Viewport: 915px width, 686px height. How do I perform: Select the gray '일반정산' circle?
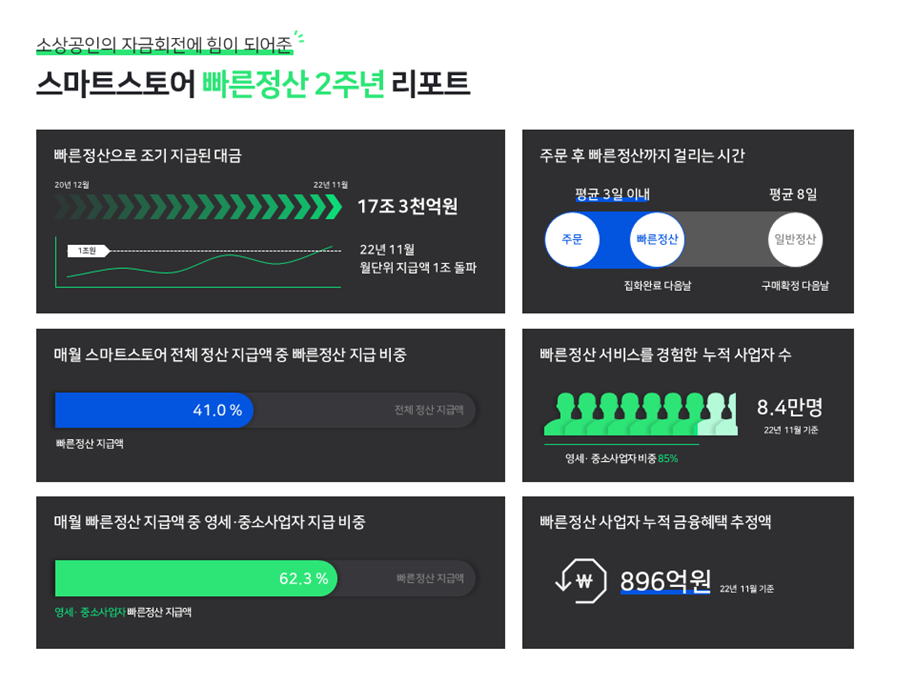coord(795,240)
